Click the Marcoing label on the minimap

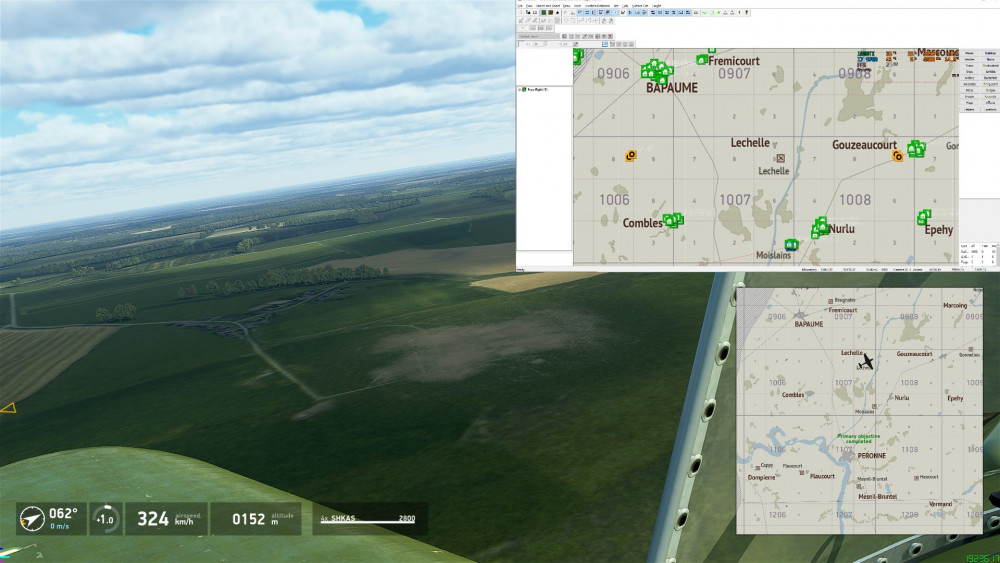click(x=955, y=305)
